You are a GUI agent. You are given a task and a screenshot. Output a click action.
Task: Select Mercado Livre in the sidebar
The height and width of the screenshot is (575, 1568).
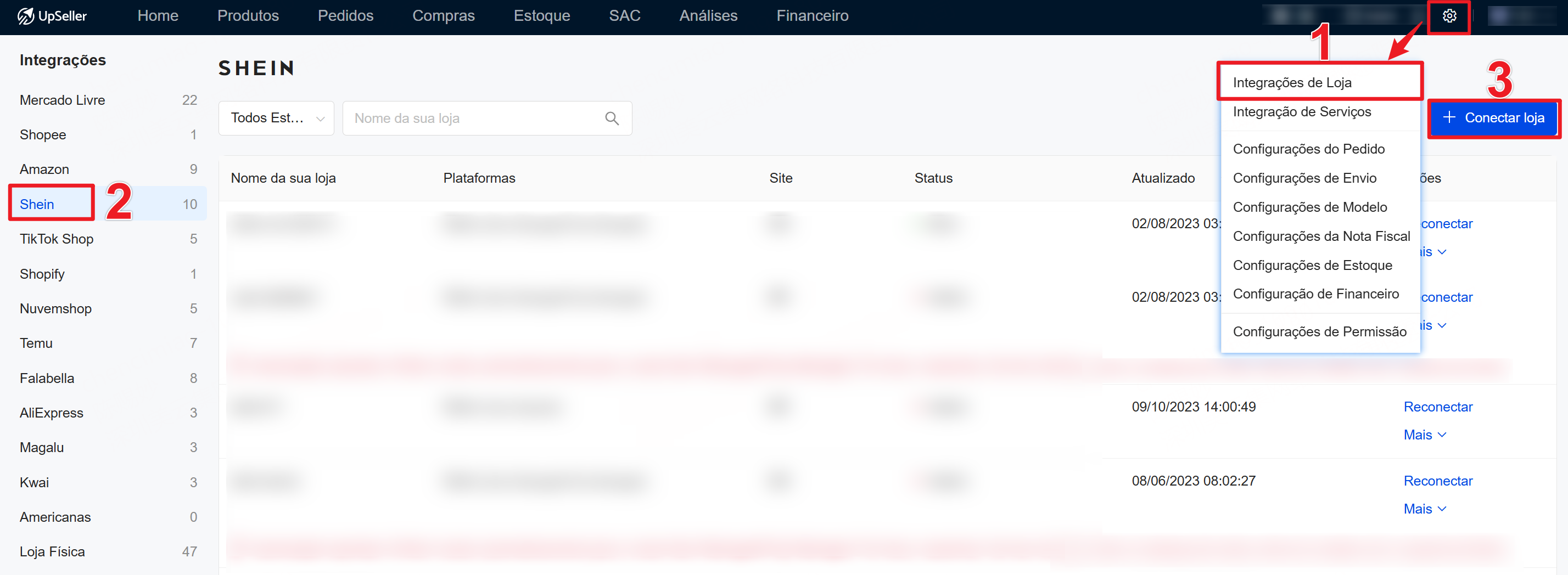tap(62, 100)
